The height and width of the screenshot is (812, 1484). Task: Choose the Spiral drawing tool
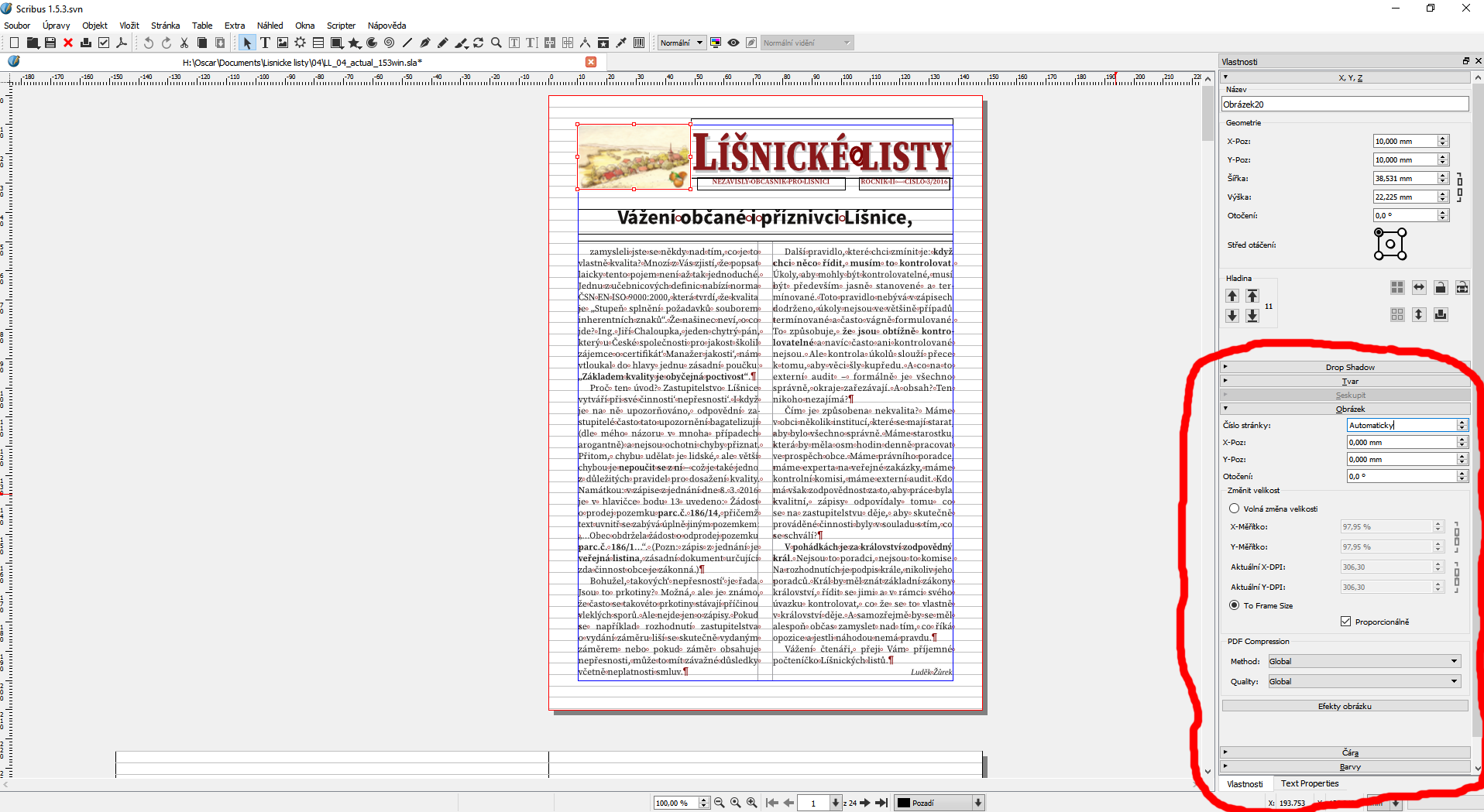[389, 43]
